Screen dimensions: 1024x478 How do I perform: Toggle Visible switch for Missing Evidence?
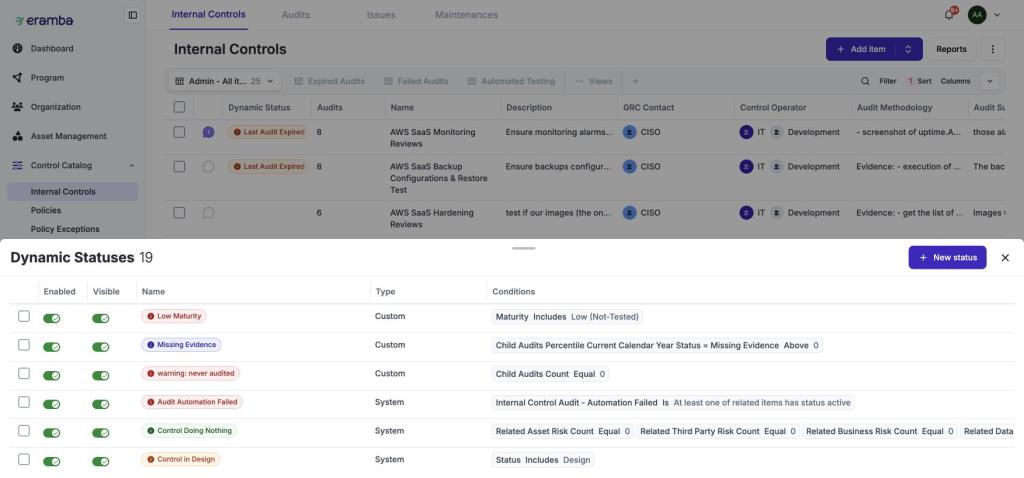(101, 347)
